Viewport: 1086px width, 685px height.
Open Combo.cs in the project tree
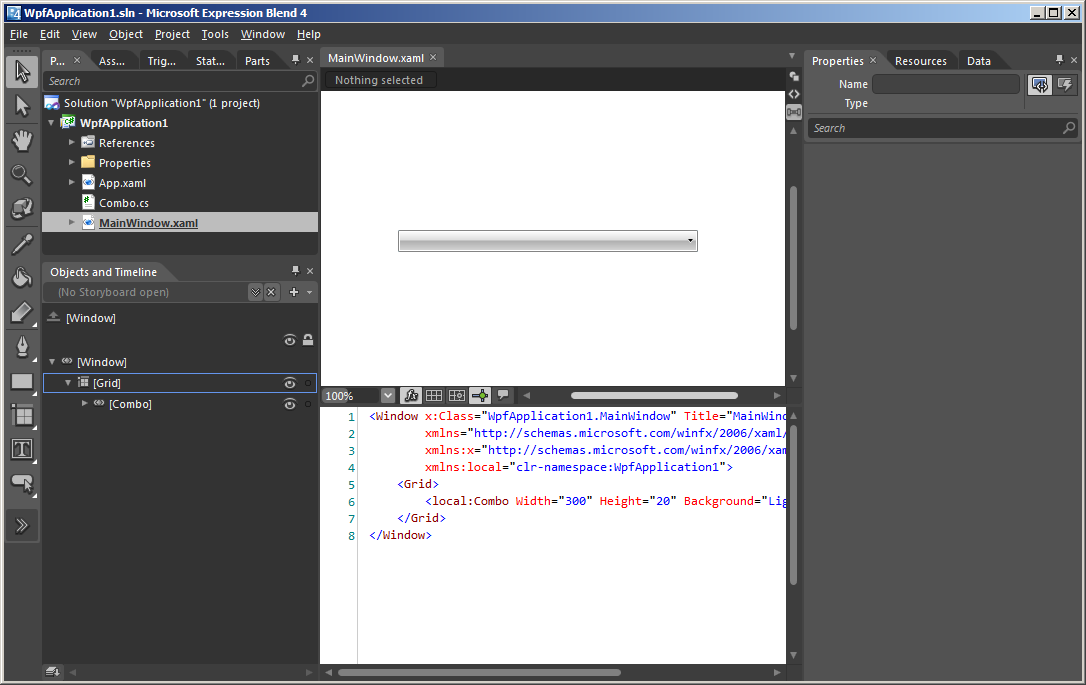click(123, 203)
